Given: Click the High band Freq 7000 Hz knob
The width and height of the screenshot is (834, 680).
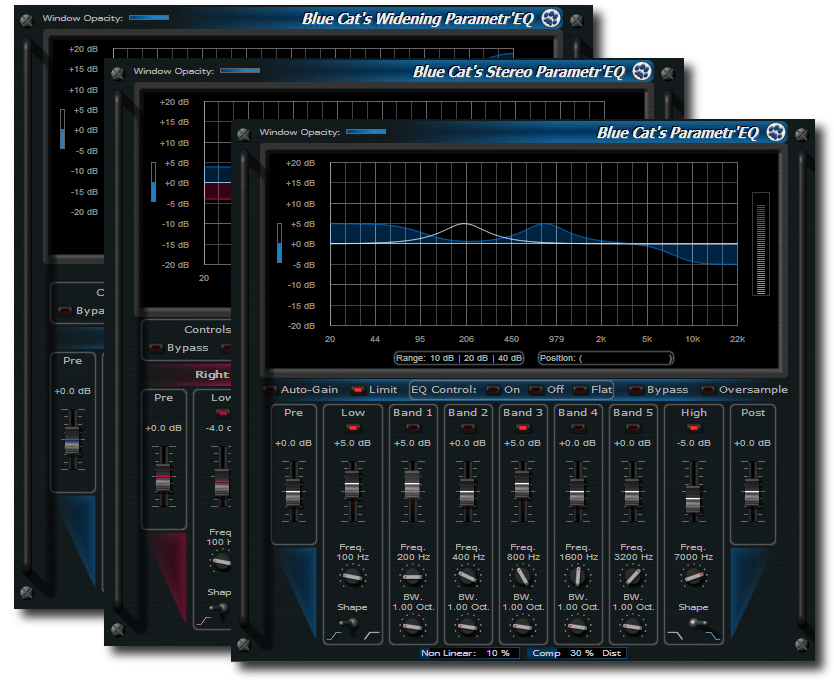Looking at the screenshot, I should (694, 575).
